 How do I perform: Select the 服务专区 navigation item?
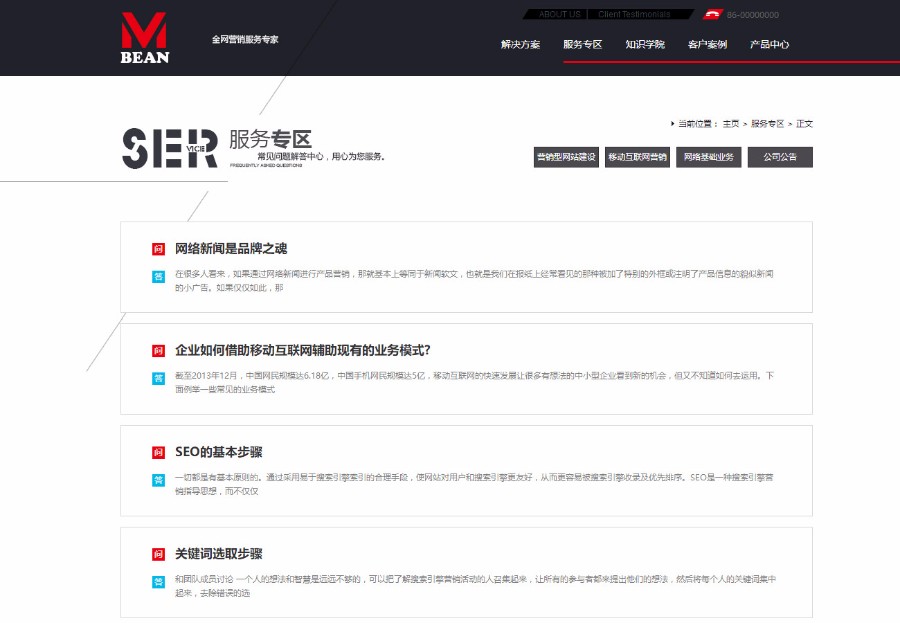583,44
